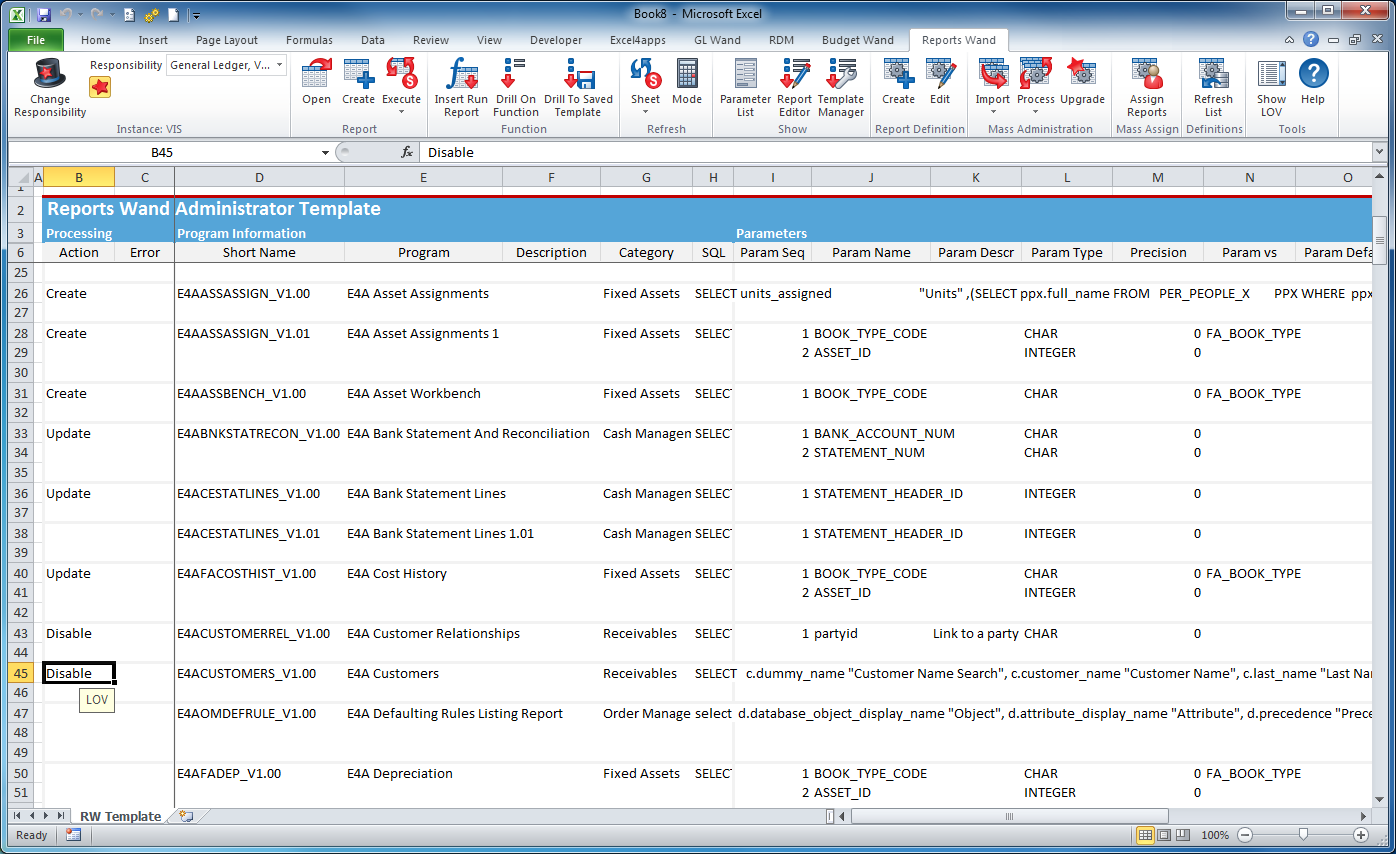This screenshot has width=1396, height=854.
Task: Click the Name Box showing B45
Action: coord(161,152)
